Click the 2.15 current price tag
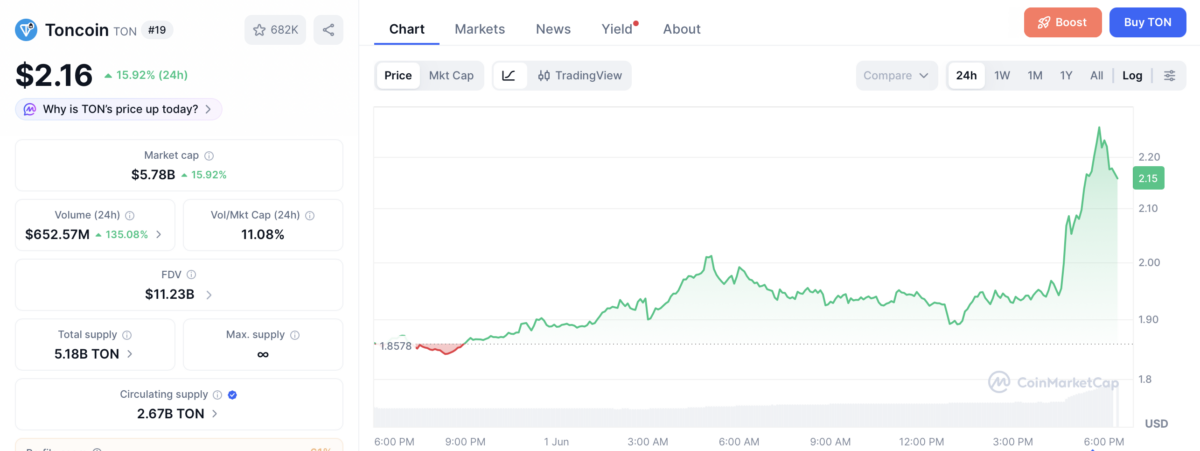 click(x=1147, y=178)
